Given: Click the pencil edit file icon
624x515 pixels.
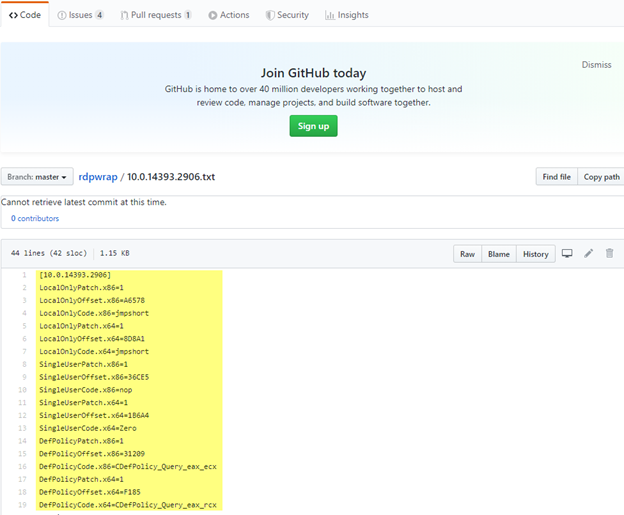Looking at the screenshot, I should tap(589, 253).
